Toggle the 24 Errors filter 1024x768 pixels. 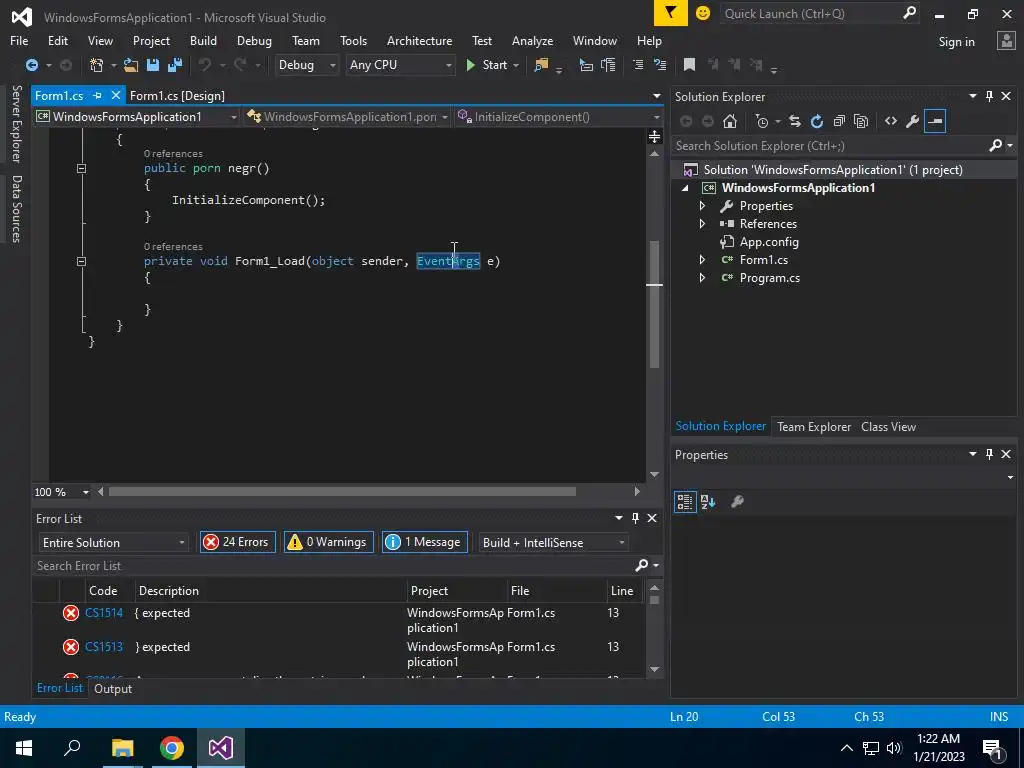[238, 542]
